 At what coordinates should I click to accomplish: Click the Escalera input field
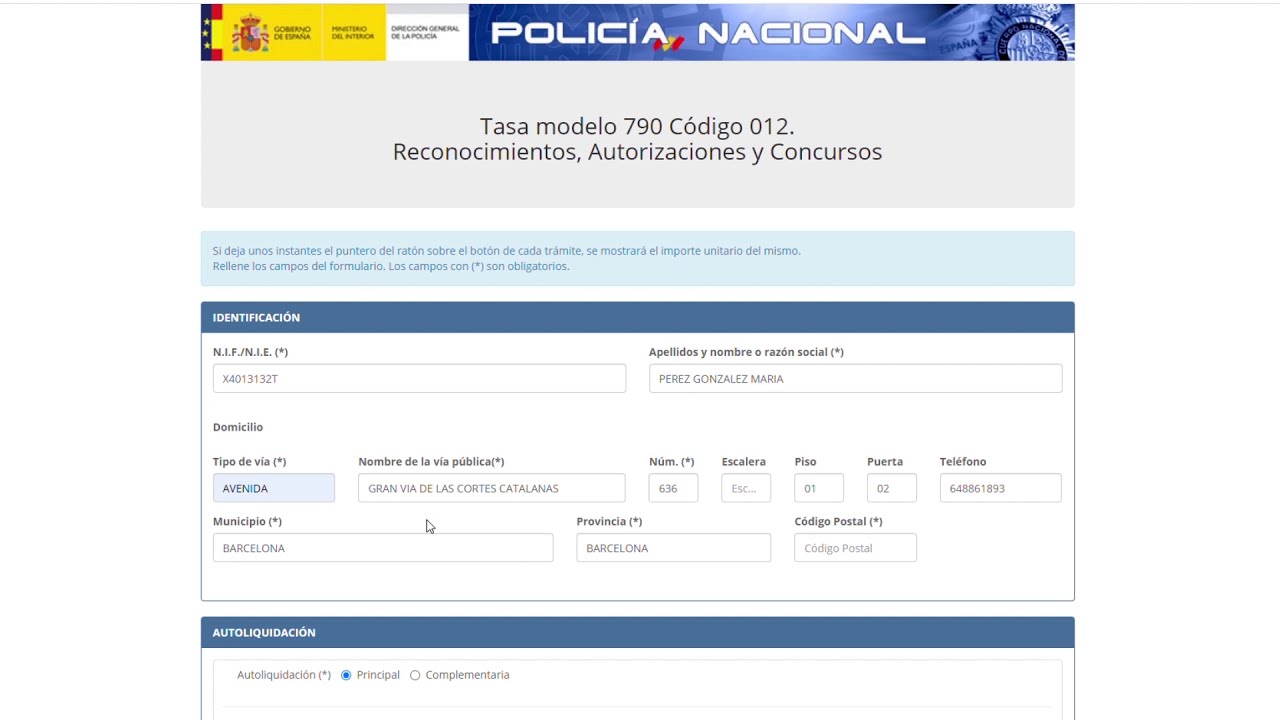click(x=746, y=488)
